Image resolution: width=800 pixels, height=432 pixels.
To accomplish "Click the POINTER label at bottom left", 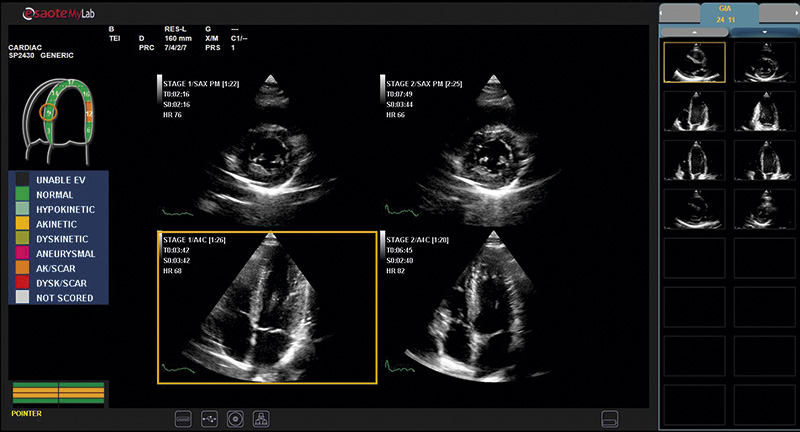I will pos(27,414).
